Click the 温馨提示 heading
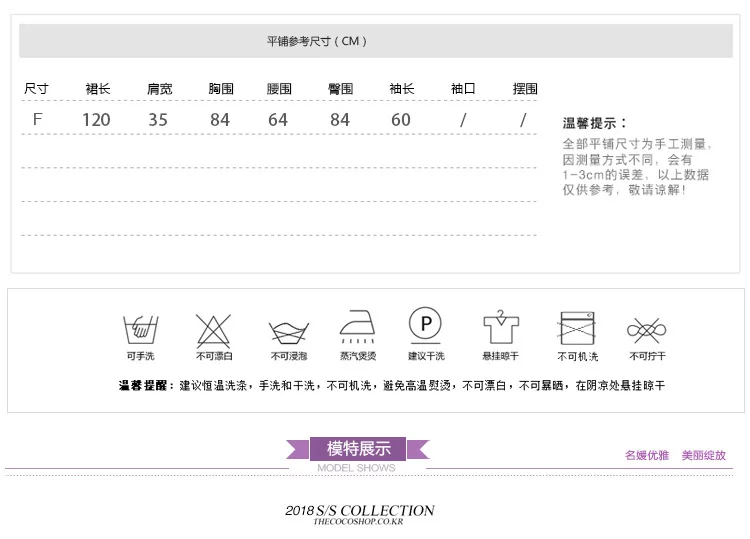 594,123
